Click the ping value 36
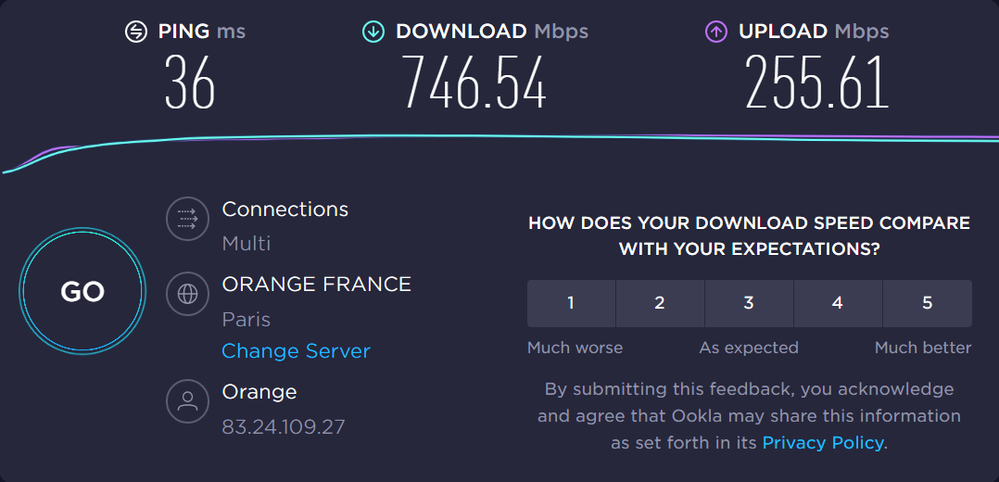This screenshot has width=999, height=482. (x=190, y=82)
